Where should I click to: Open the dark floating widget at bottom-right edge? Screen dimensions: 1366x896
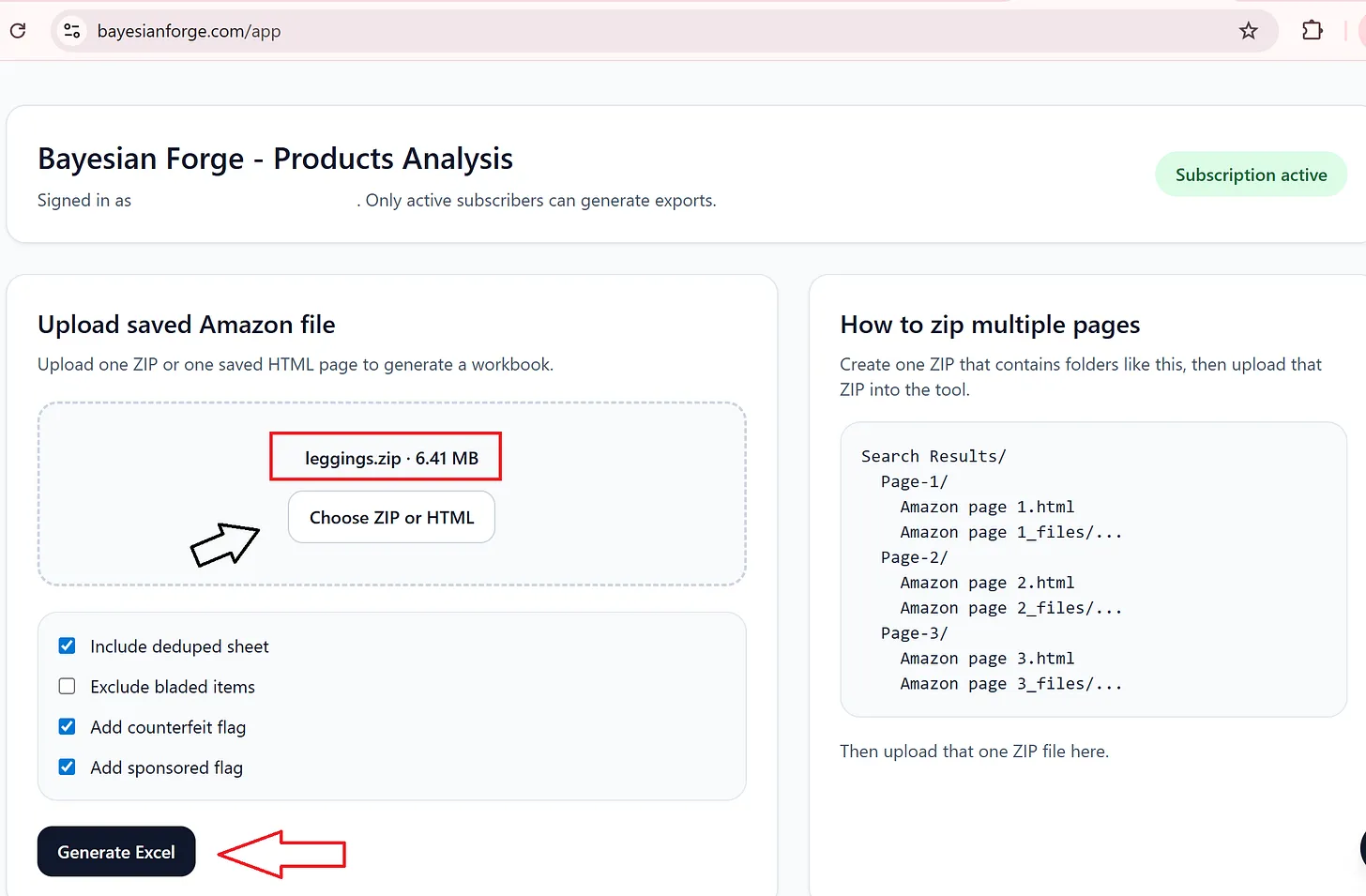click(1361, 848)
